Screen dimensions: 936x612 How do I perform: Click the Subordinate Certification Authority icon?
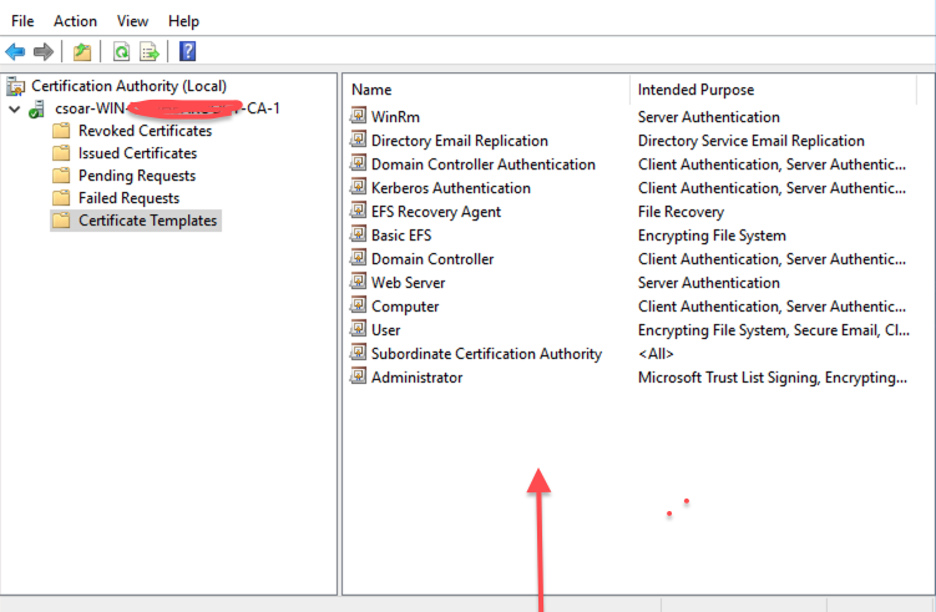point(358,353)
